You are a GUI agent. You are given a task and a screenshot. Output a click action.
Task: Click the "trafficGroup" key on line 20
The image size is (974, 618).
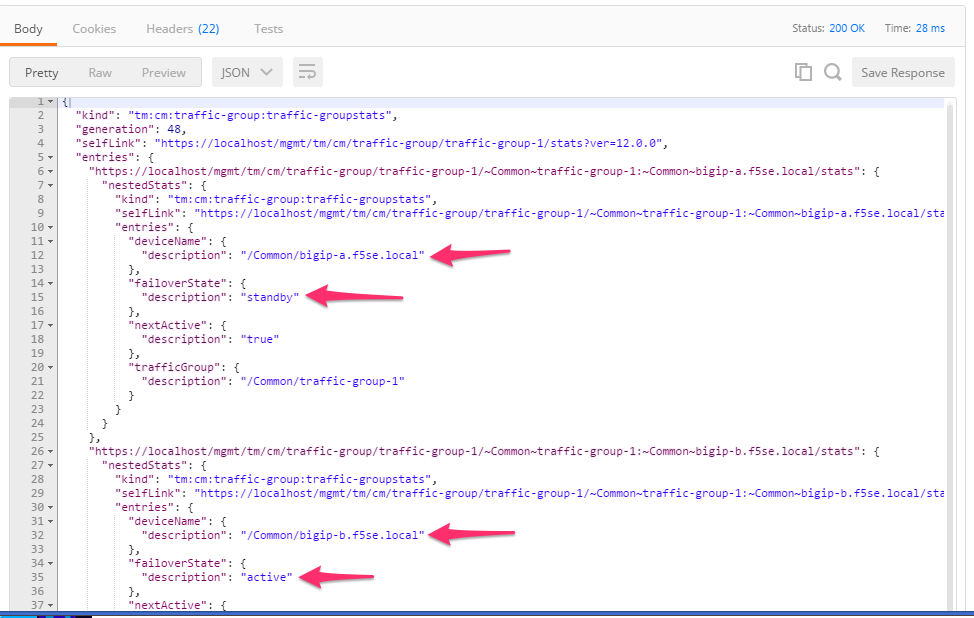(x=174, y=367)
